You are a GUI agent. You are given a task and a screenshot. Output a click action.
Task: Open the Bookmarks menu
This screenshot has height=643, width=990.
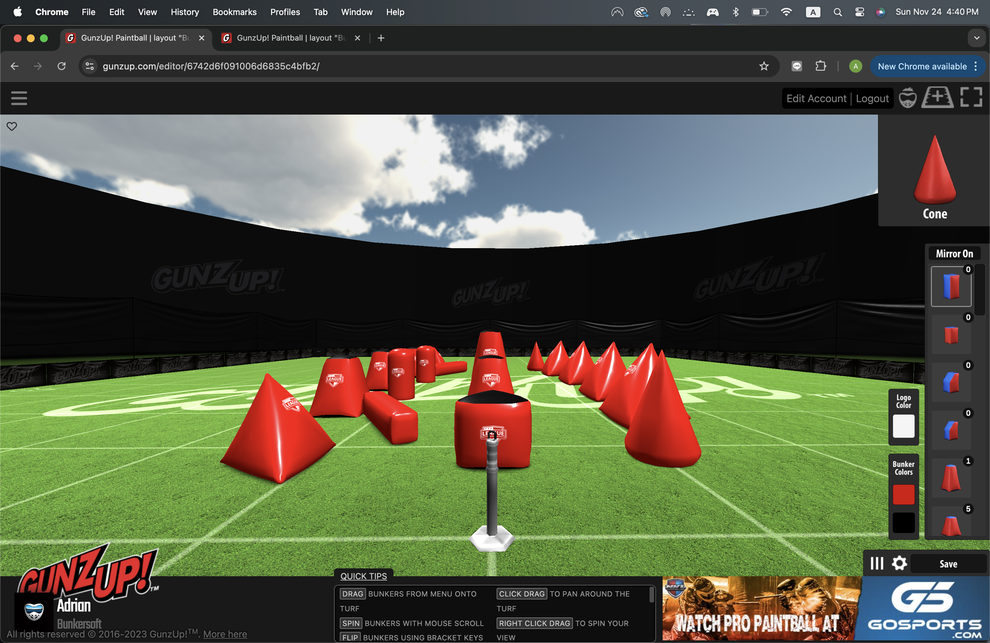click(x=234, y=12)
